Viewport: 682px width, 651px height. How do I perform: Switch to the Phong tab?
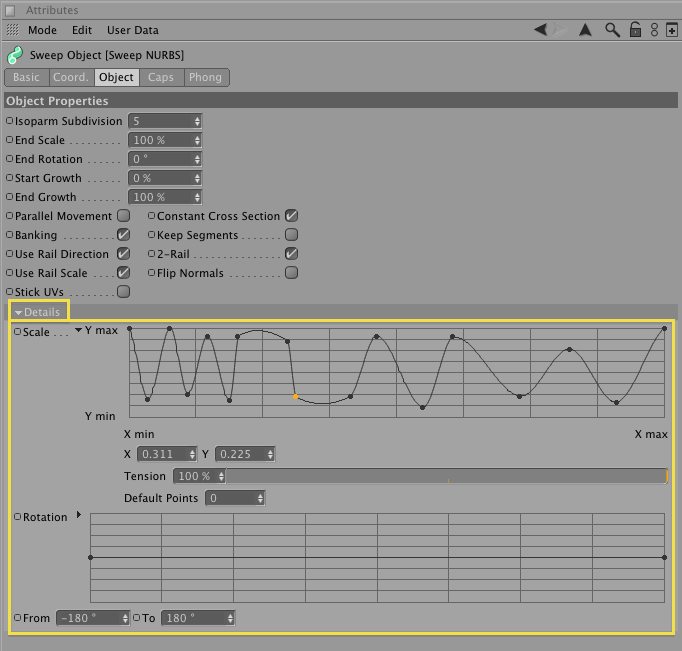(205, 77)
